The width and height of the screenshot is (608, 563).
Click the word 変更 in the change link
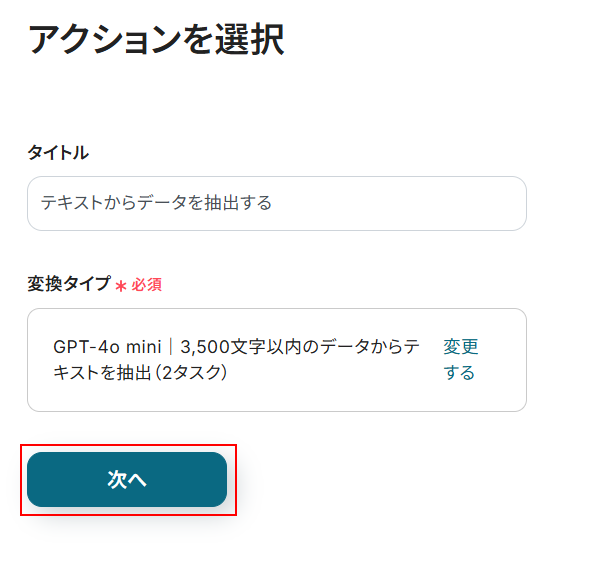461,347
